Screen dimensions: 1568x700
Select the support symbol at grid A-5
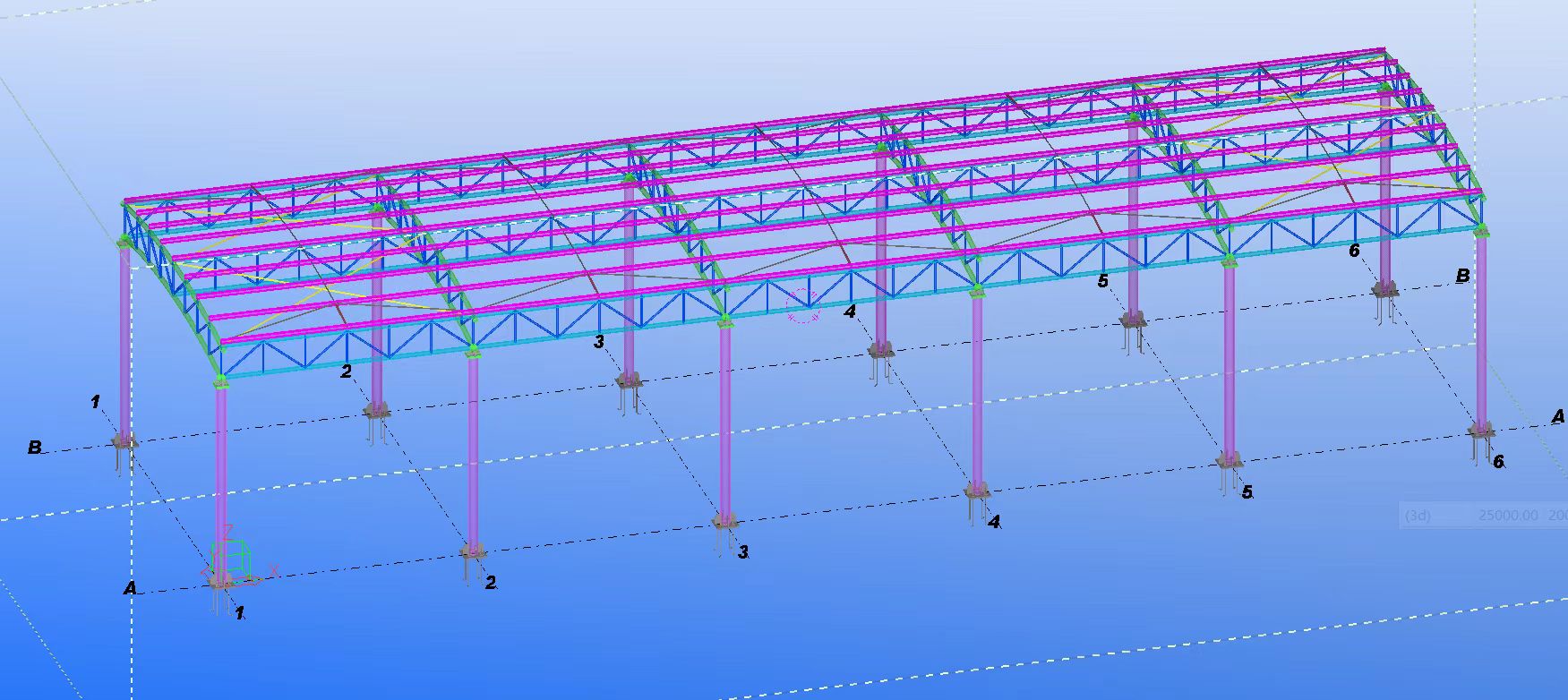(1229, 463)
